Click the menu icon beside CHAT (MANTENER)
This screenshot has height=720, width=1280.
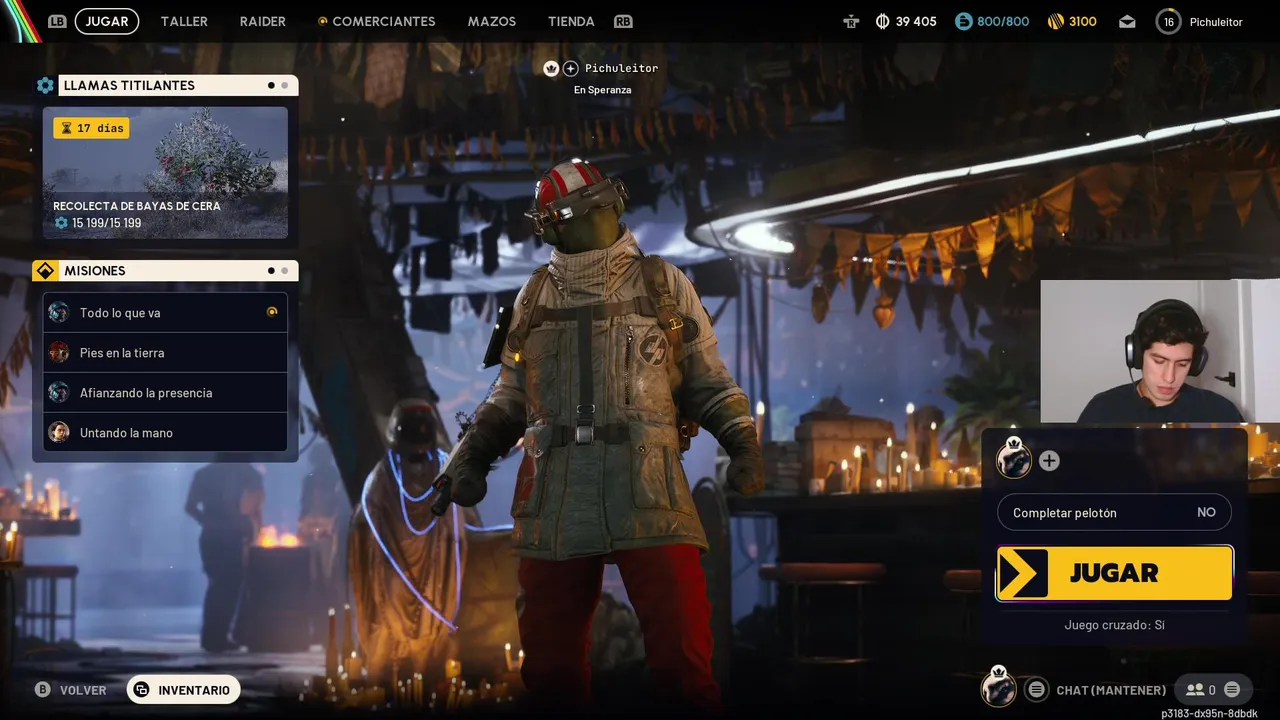(1037, 689)
